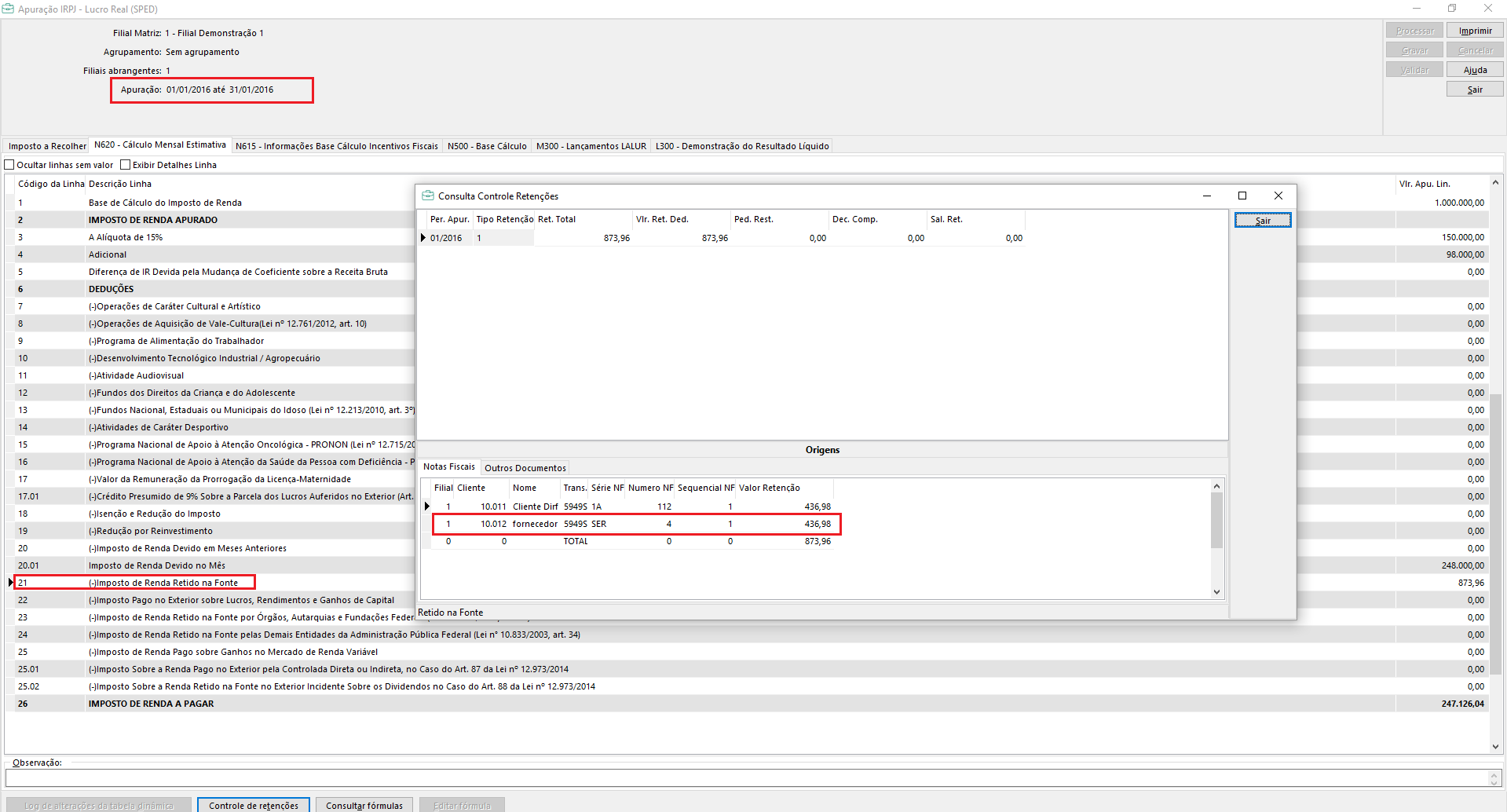This screenshot has height=812, width=1507.
Task: Switch to Imposto a Recolher tab
Action: pos(47,146)
